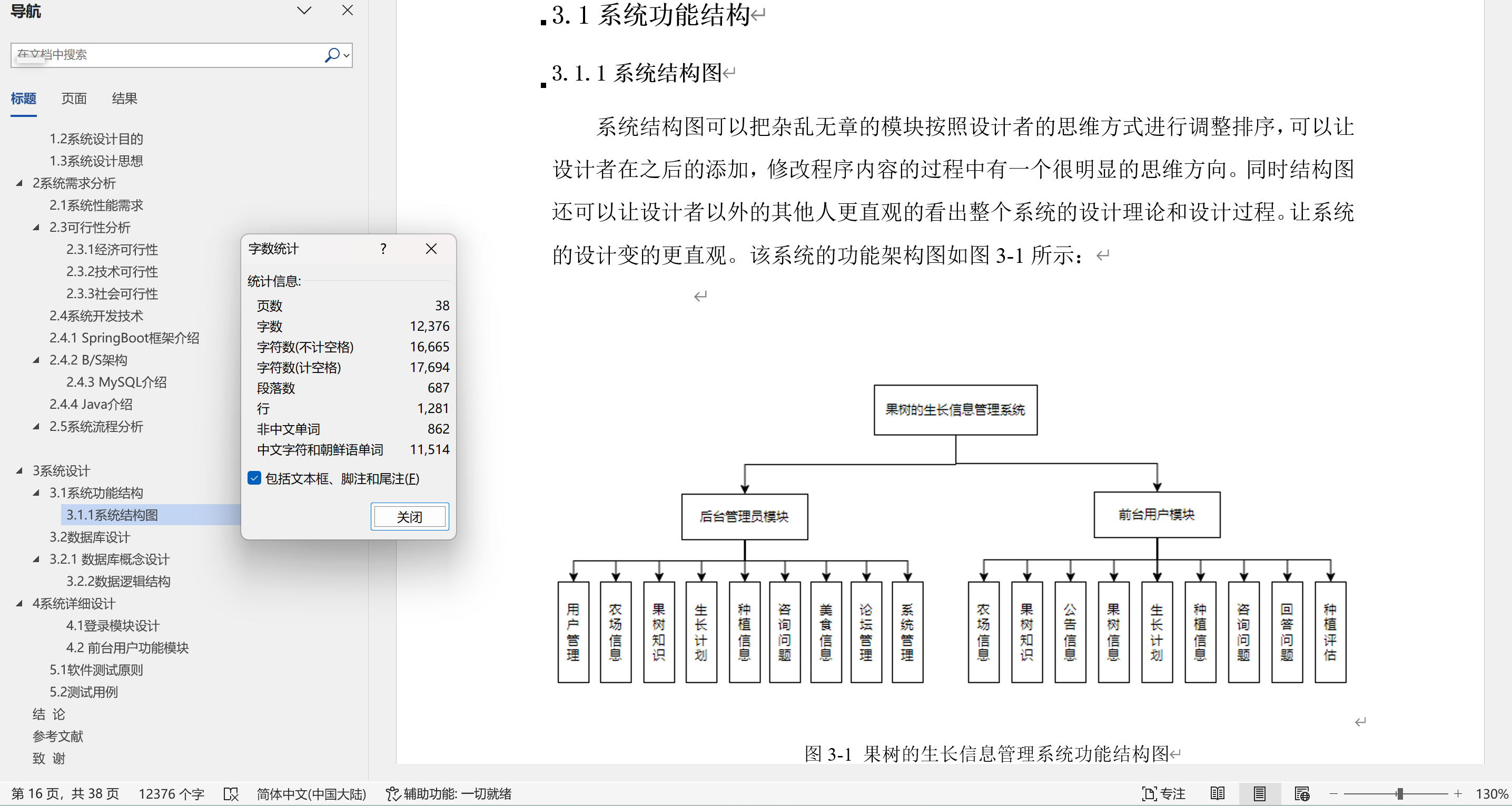The height and width of the screenshot is (806, 1512).
Task: Open the navigation pane options chevron
Action: tap(304, 11)
